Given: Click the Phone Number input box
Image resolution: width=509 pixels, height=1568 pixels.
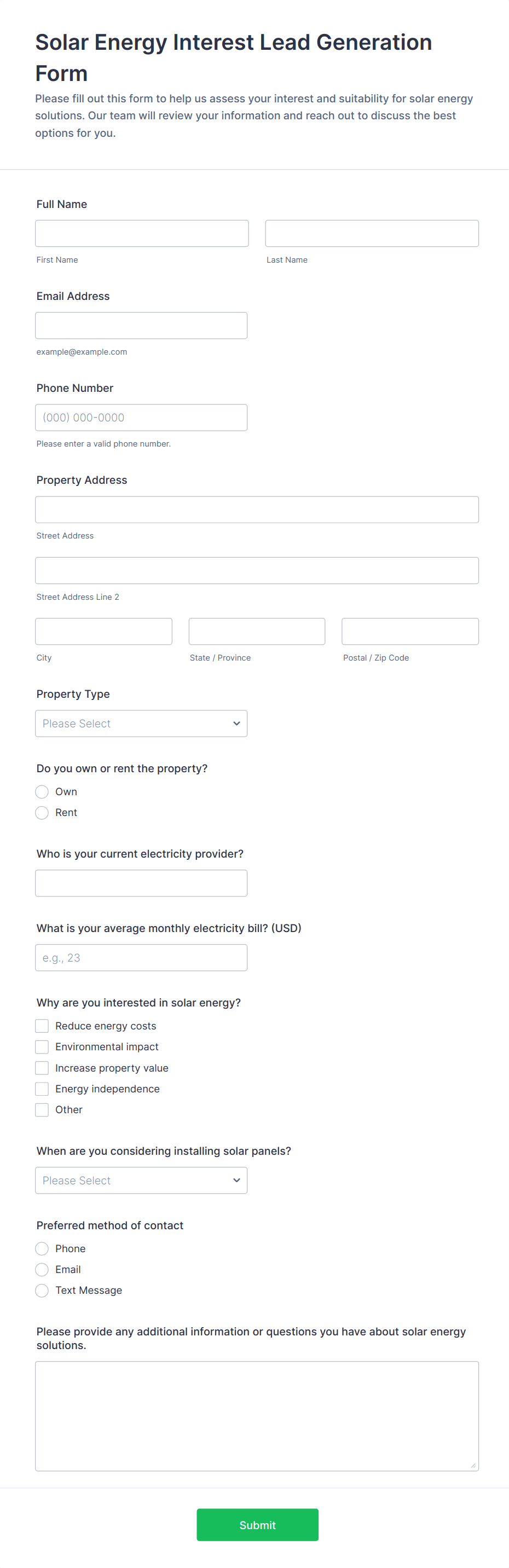Looking at the screenshot, I should tap(141, 418).
